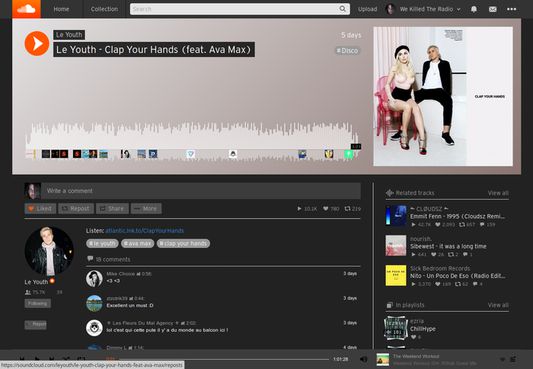Open atlantic.lnk.to/ClapYourHands link
Image resolution: width=533 pixels, height=369 pixels.
(144, 231)
